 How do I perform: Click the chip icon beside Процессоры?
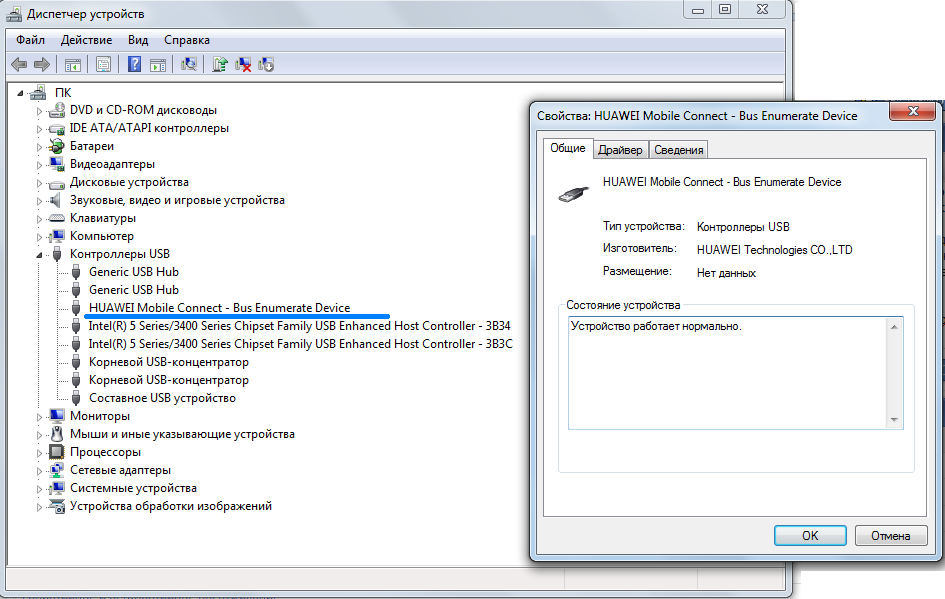coord(57,452)
